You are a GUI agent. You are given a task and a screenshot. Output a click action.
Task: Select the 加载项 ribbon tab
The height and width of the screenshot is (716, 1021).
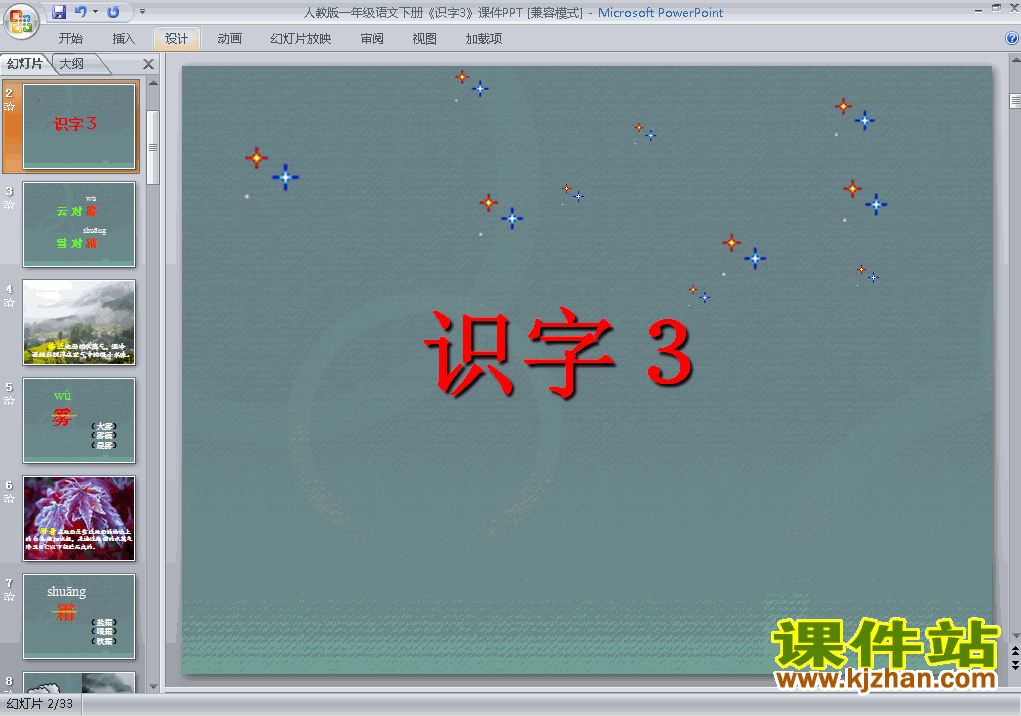coord(484,39)
